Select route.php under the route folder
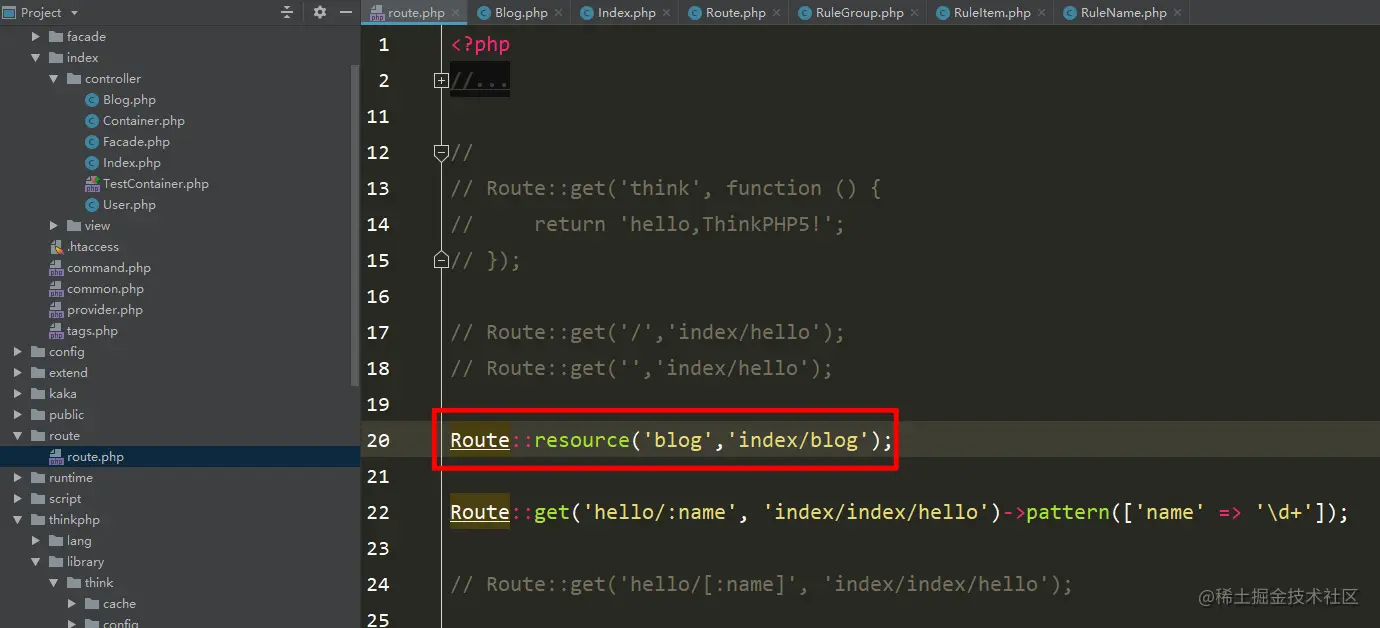Viewport: 1380px width, 628px height. tap(95, 456)
